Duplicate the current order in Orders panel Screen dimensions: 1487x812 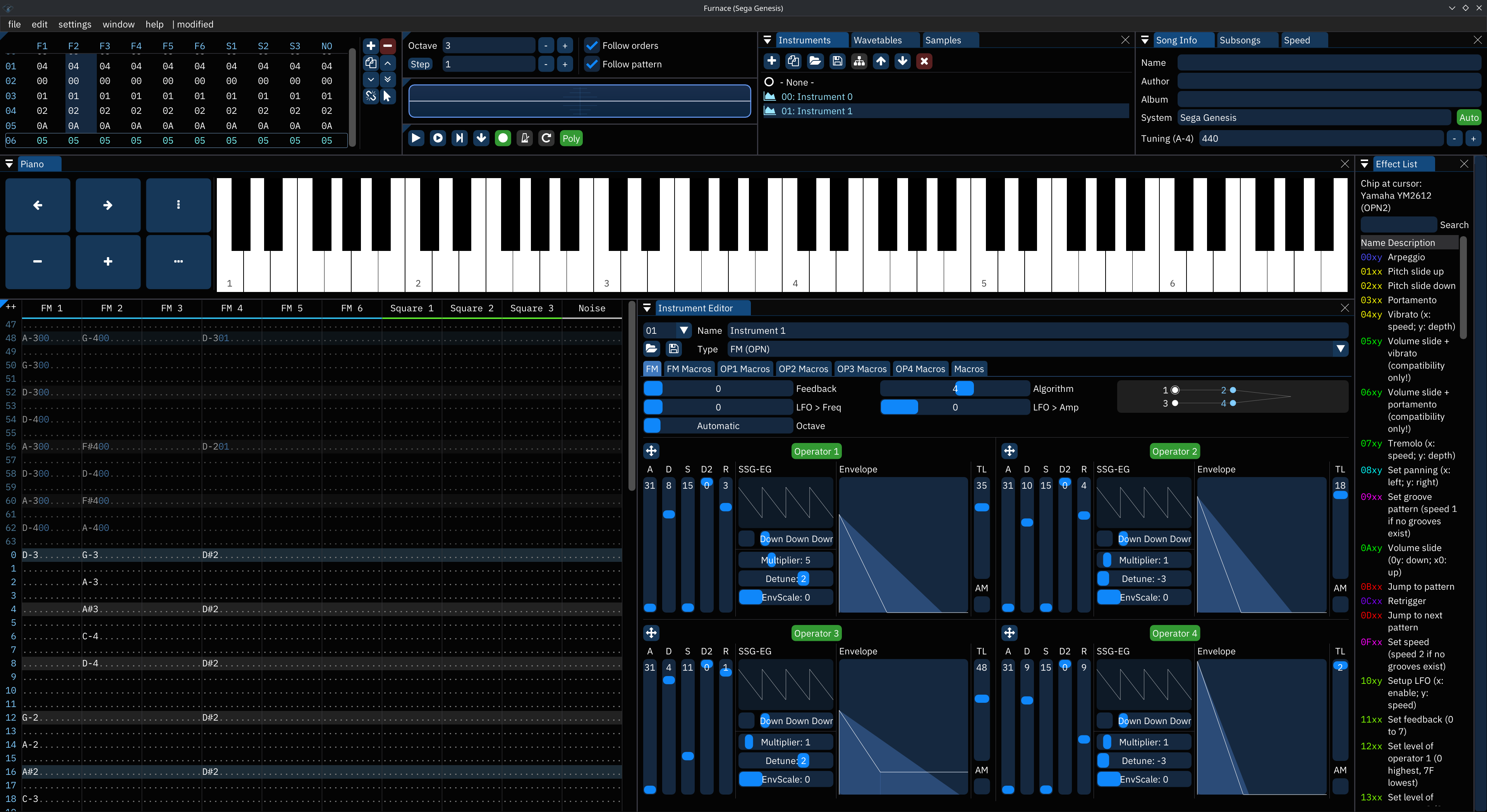pos(371,63)
